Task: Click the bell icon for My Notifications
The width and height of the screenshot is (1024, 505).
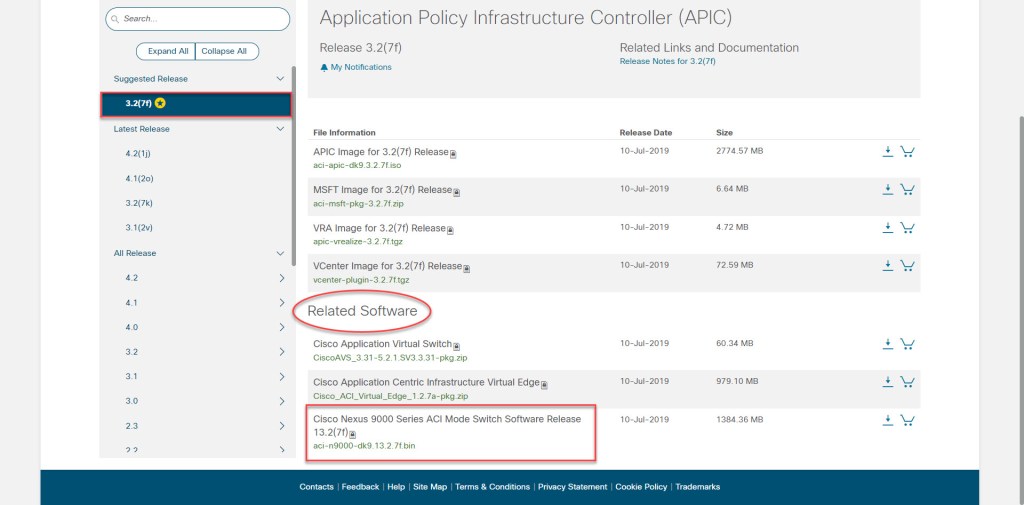Action: 324,67
